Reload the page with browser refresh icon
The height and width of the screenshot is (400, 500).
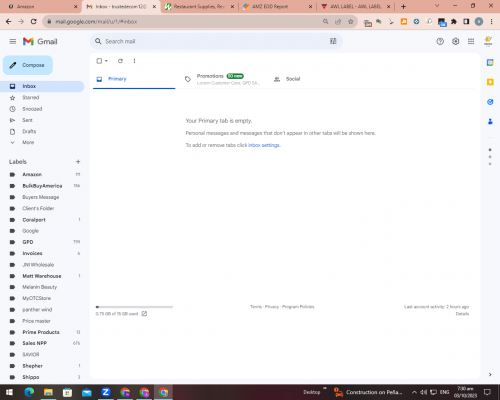(x=33, y=22)
